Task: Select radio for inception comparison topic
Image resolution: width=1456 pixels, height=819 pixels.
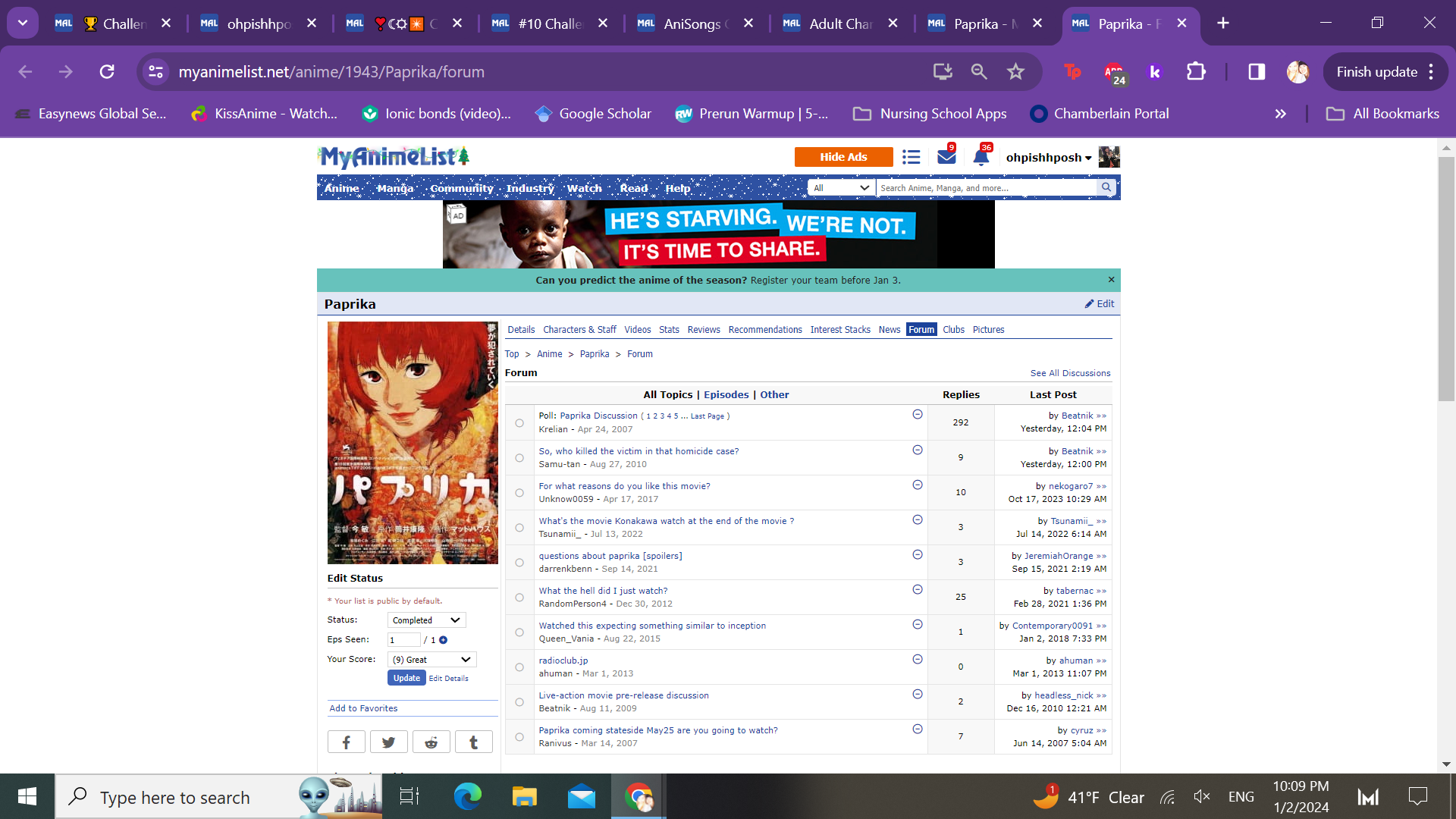Action: 519,632
